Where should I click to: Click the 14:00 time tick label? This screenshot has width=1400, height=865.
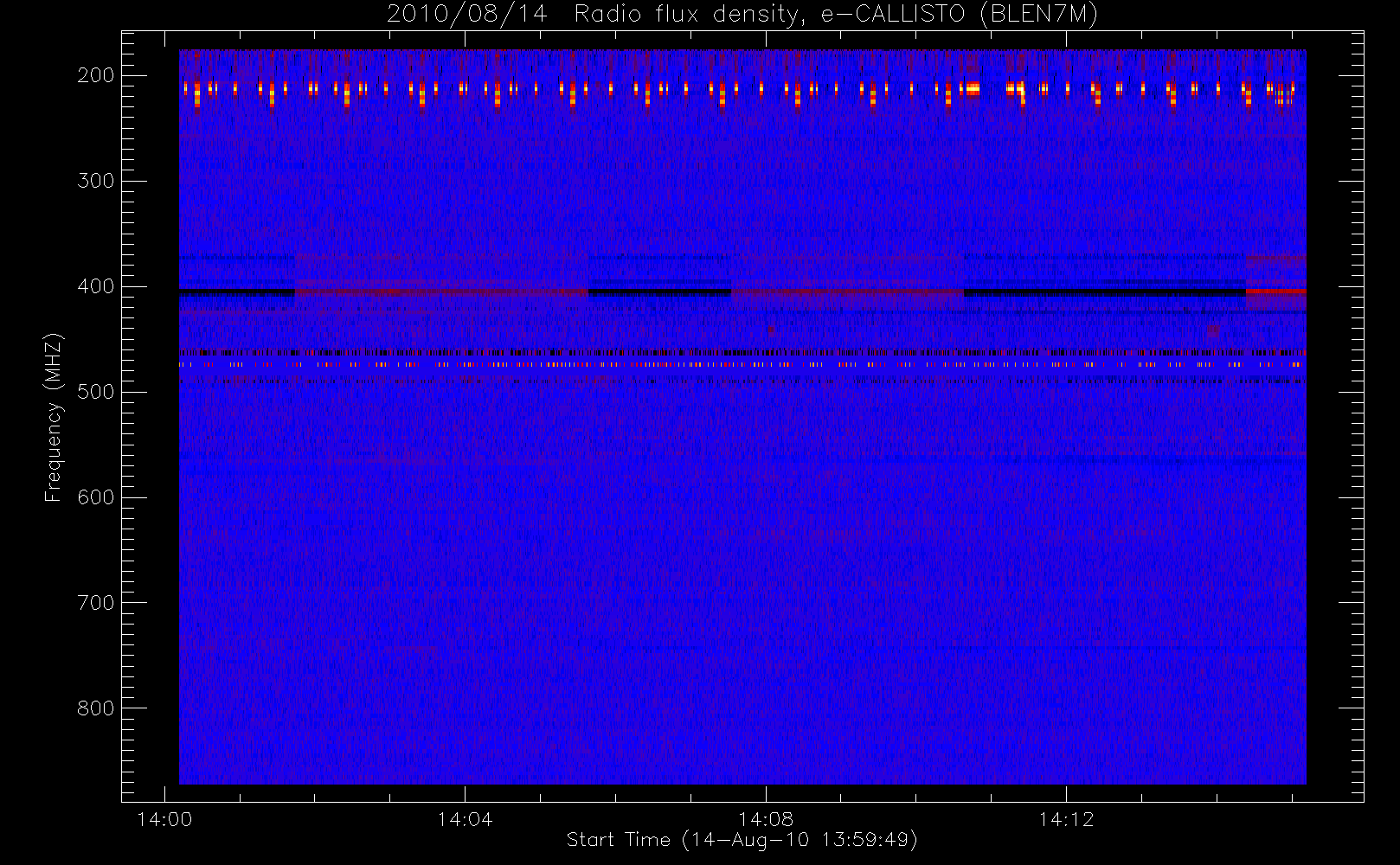(x=164, y=819)
